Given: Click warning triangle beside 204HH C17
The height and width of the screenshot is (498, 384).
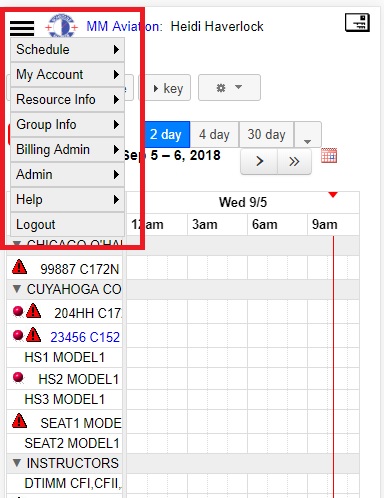Looking at the screenshot, I should (33, 311).
